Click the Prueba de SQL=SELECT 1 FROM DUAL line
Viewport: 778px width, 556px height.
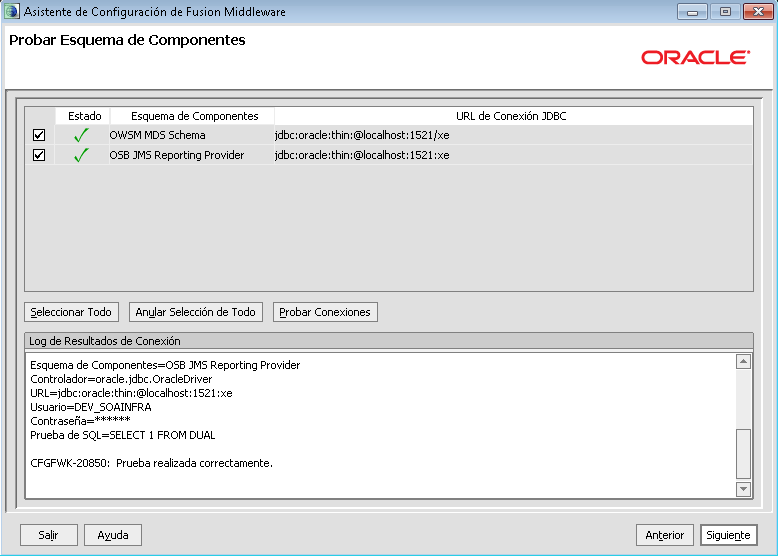pos(123,435)
